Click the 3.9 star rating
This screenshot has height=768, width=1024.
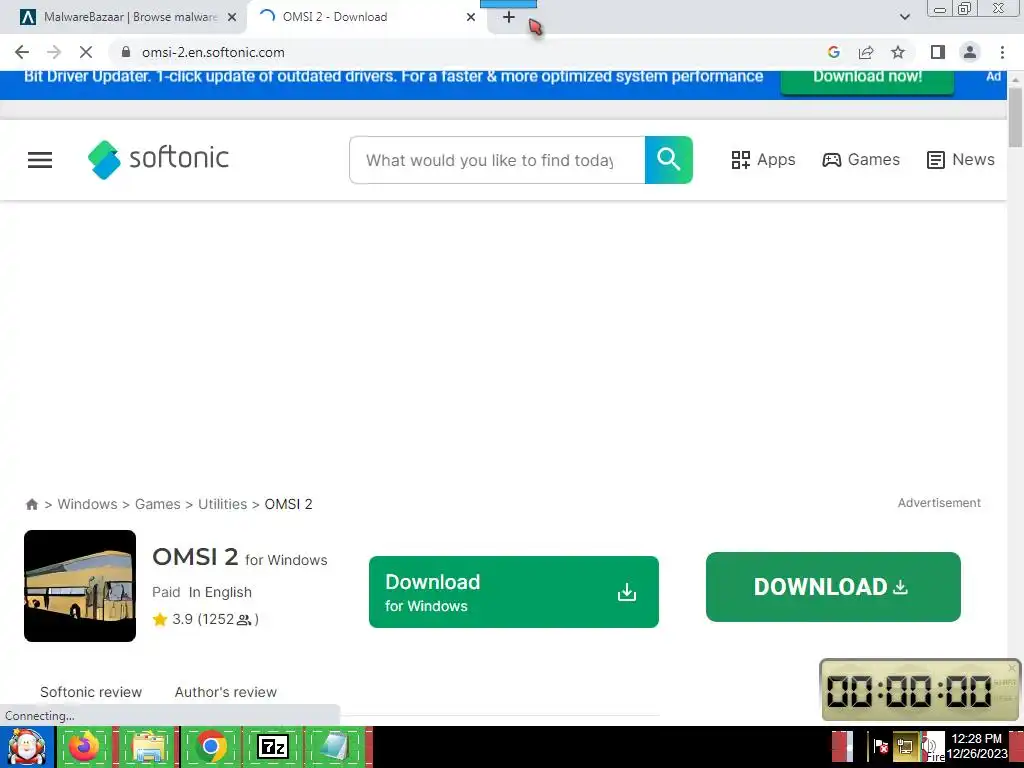pyautogui.click(x=206, y=619)
